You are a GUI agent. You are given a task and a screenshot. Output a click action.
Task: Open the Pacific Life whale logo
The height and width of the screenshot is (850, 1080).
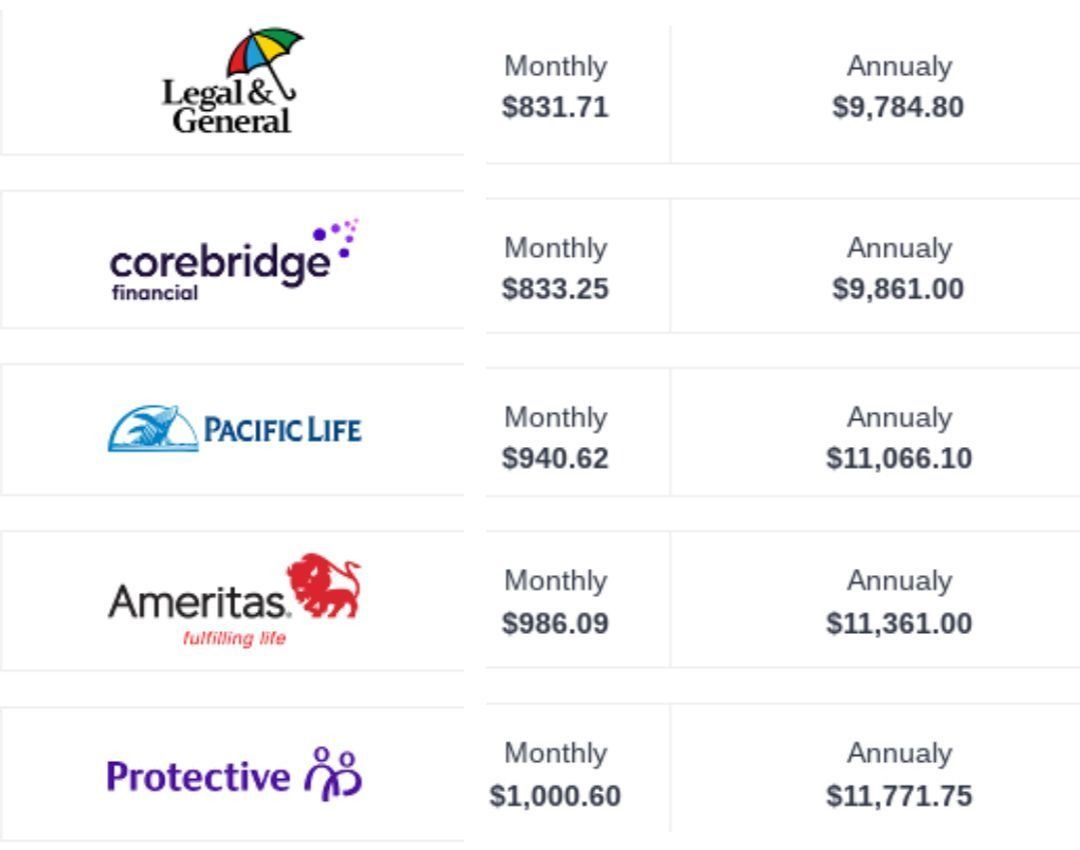153,428
